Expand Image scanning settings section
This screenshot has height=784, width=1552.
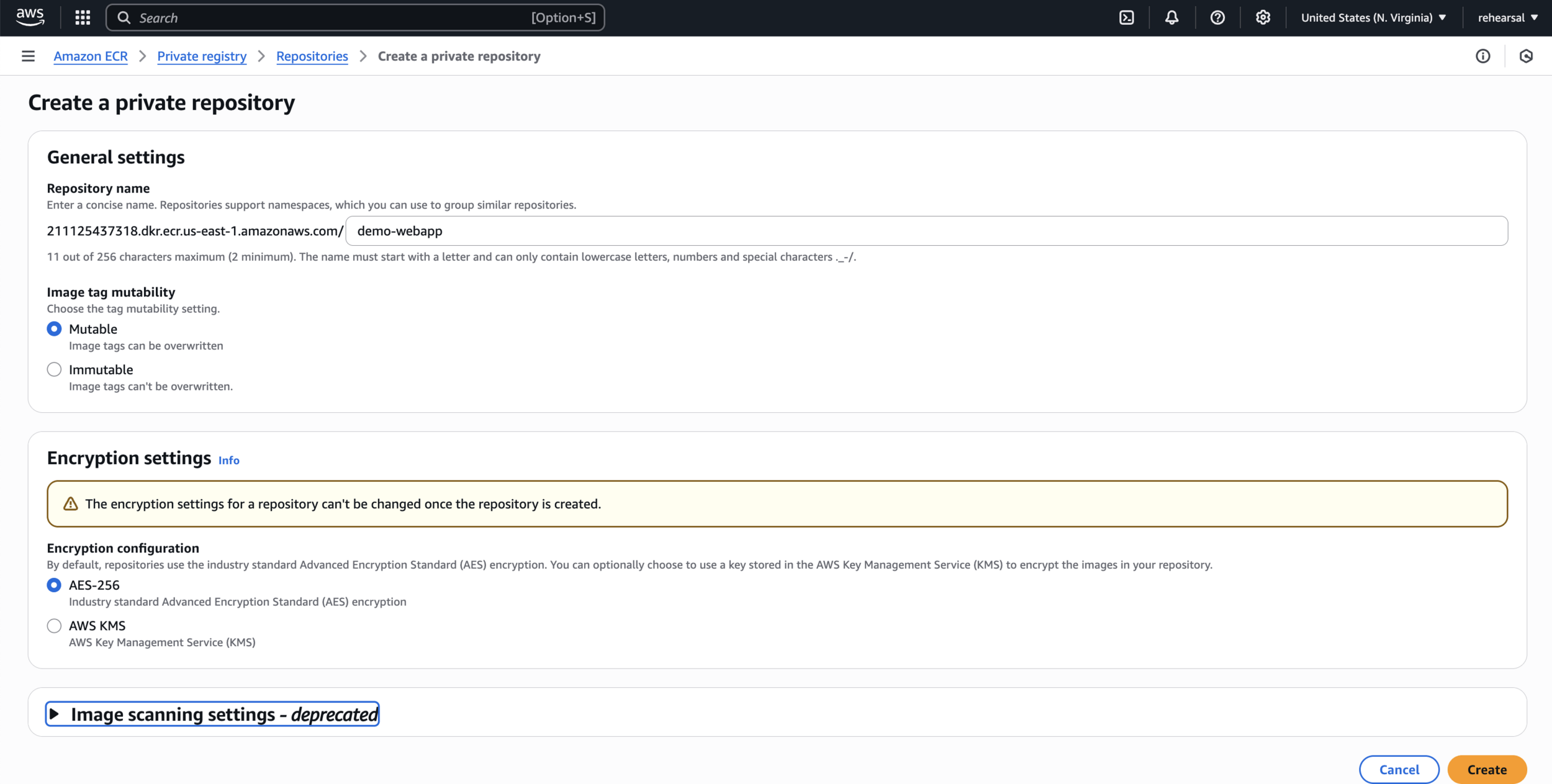pyautogui.click(x=212, y=714)
